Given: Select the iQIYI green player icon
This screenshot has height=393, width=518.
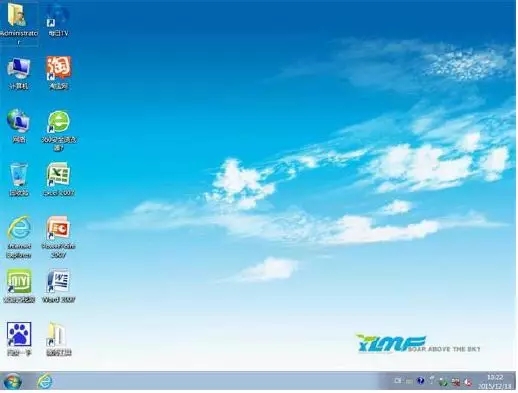Looking at the screenshot, I should click(19, 281).
